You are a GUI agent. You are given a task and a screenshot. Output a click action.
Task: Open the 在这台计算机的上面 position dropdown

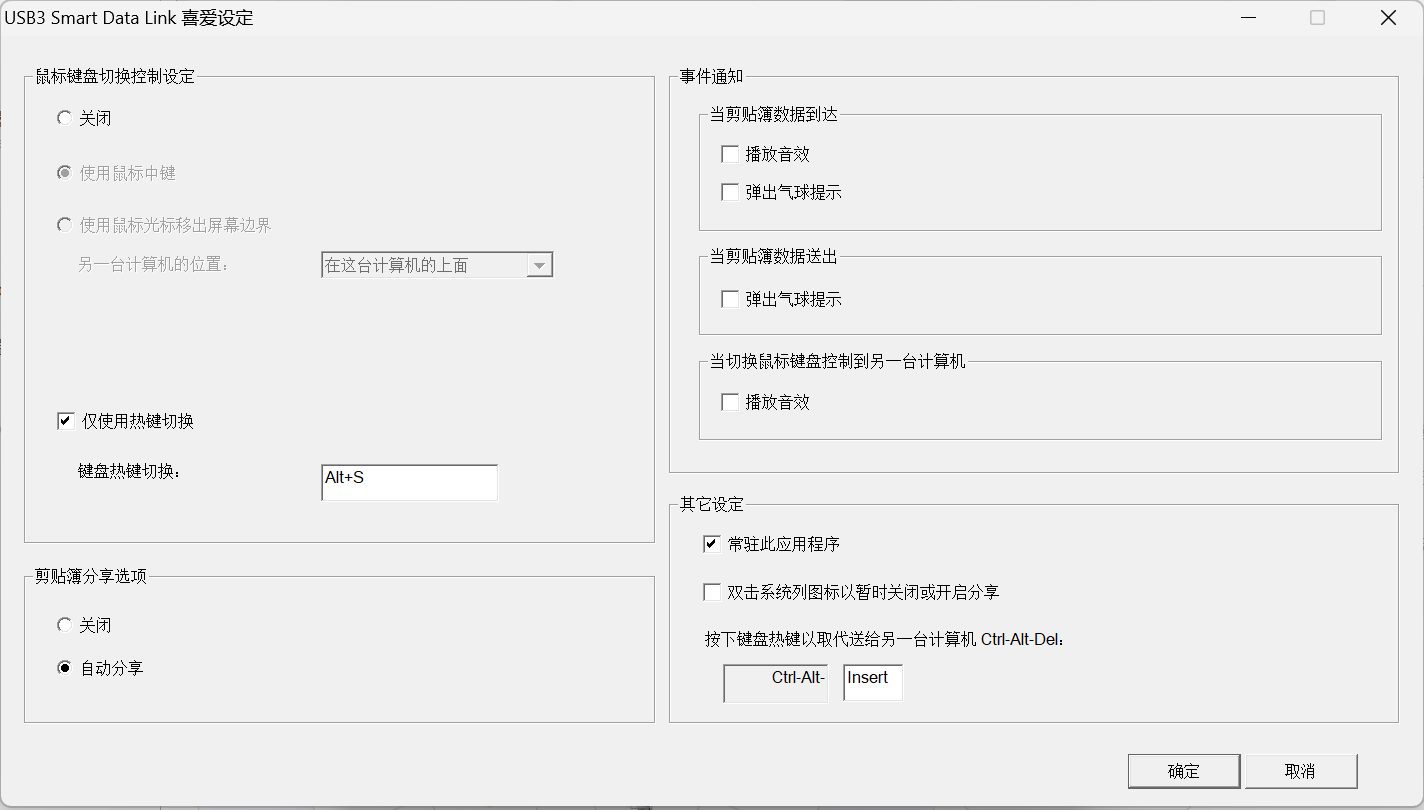539,265
